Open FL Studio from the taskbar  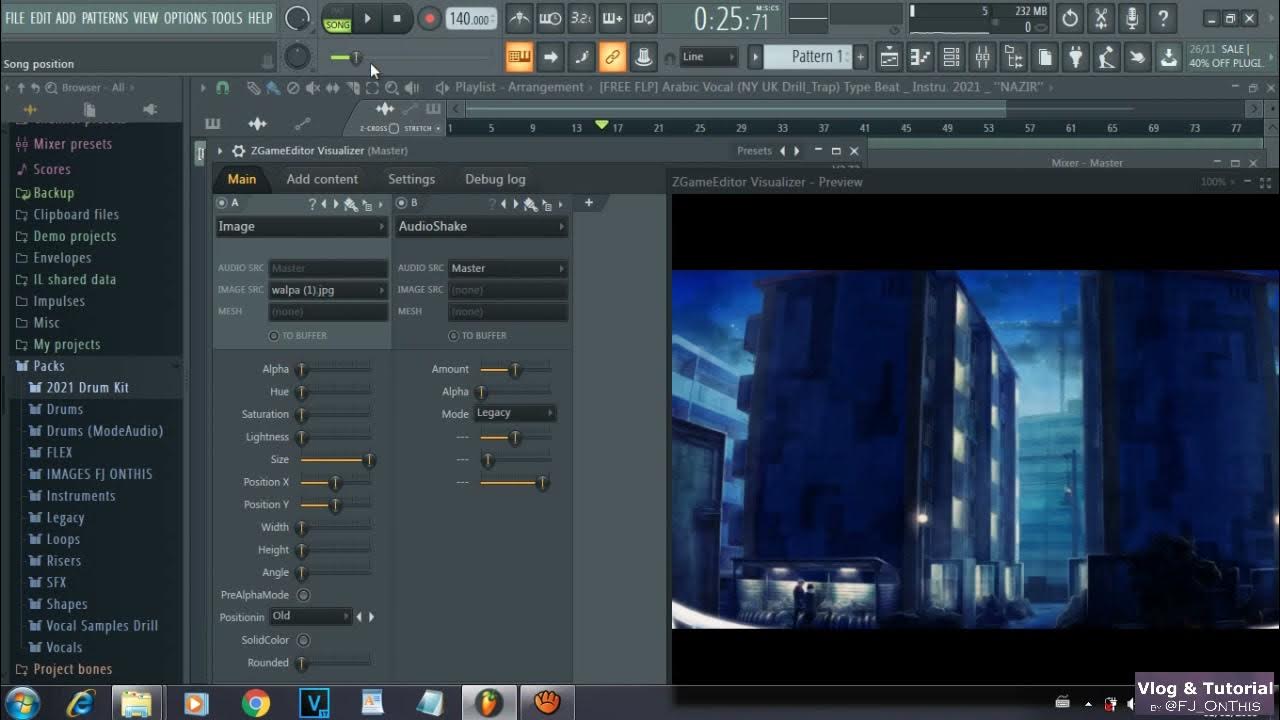(488, 703)
